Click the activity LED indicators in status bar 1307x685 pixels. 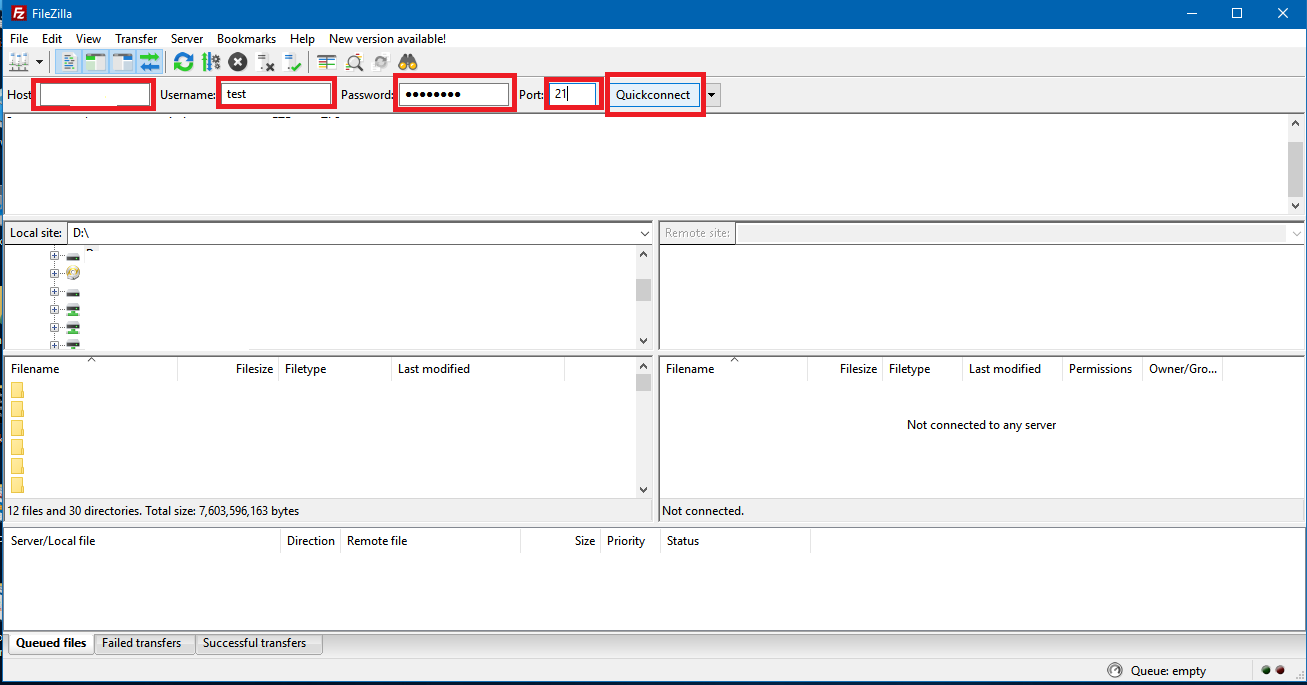[1273, 670]
